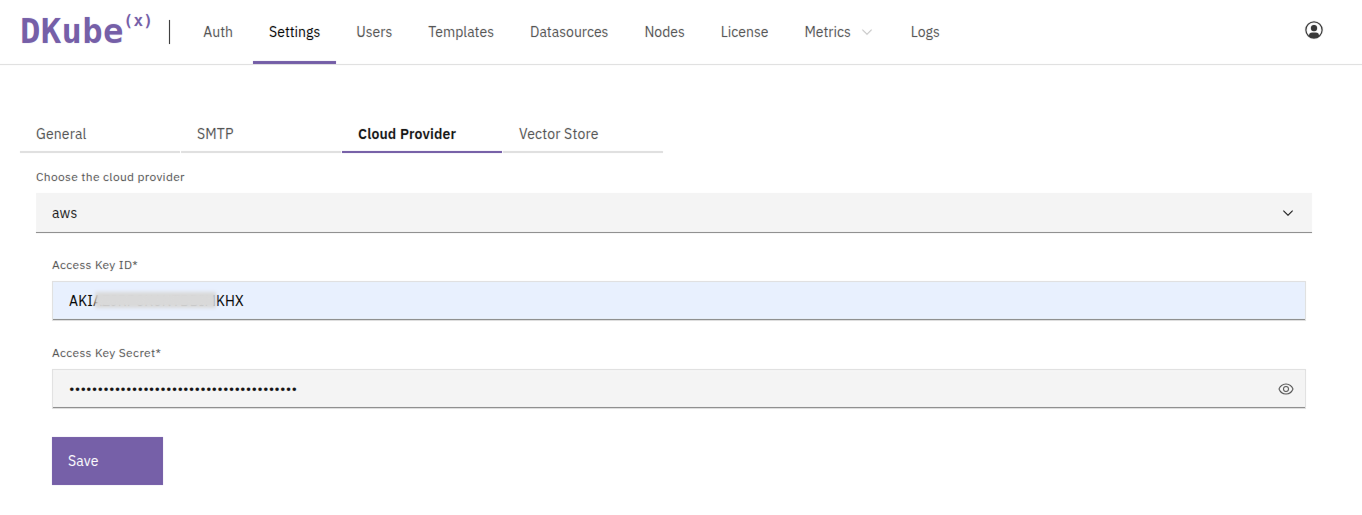
Task: Open the Users page
Action: (x=374, y=32)
